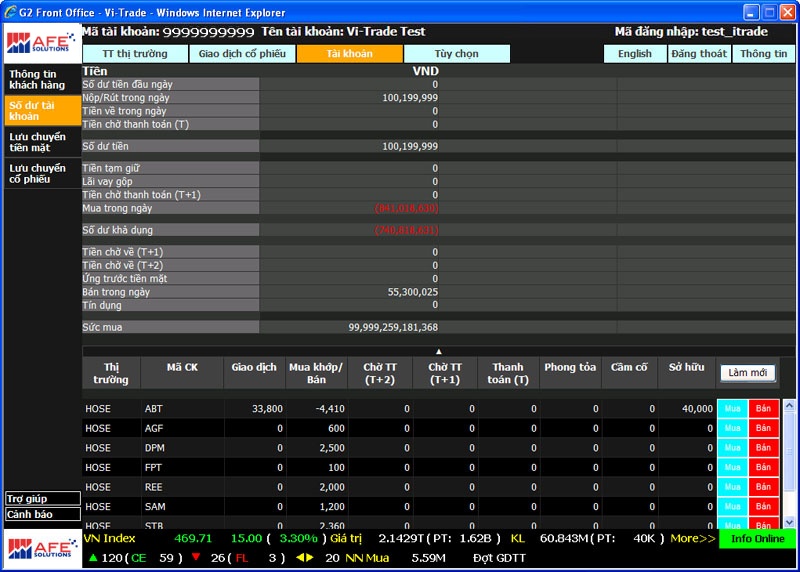Click the Làm mới refresh button
Viewport: 800px width, 572px height.
(747, 372)
